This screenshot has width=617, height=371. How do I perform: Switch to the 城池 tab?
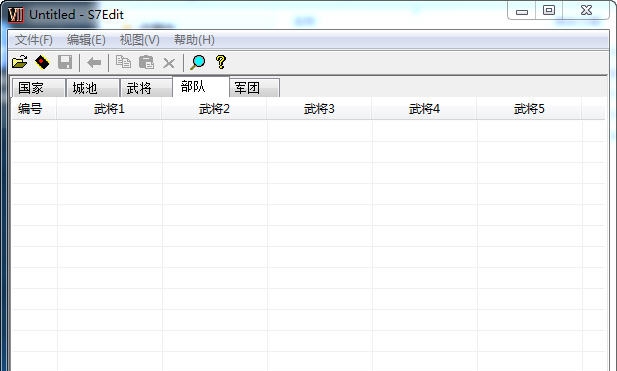[x=93, y=88]
